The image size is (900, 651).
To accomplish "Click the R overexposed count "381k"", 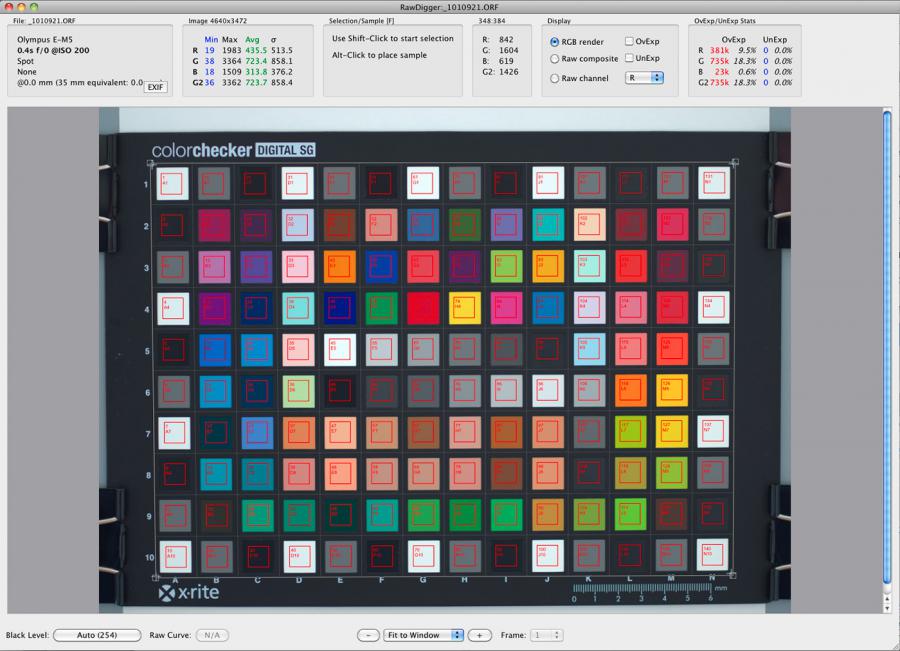I will pyautogui.click(x=719, y=51).
